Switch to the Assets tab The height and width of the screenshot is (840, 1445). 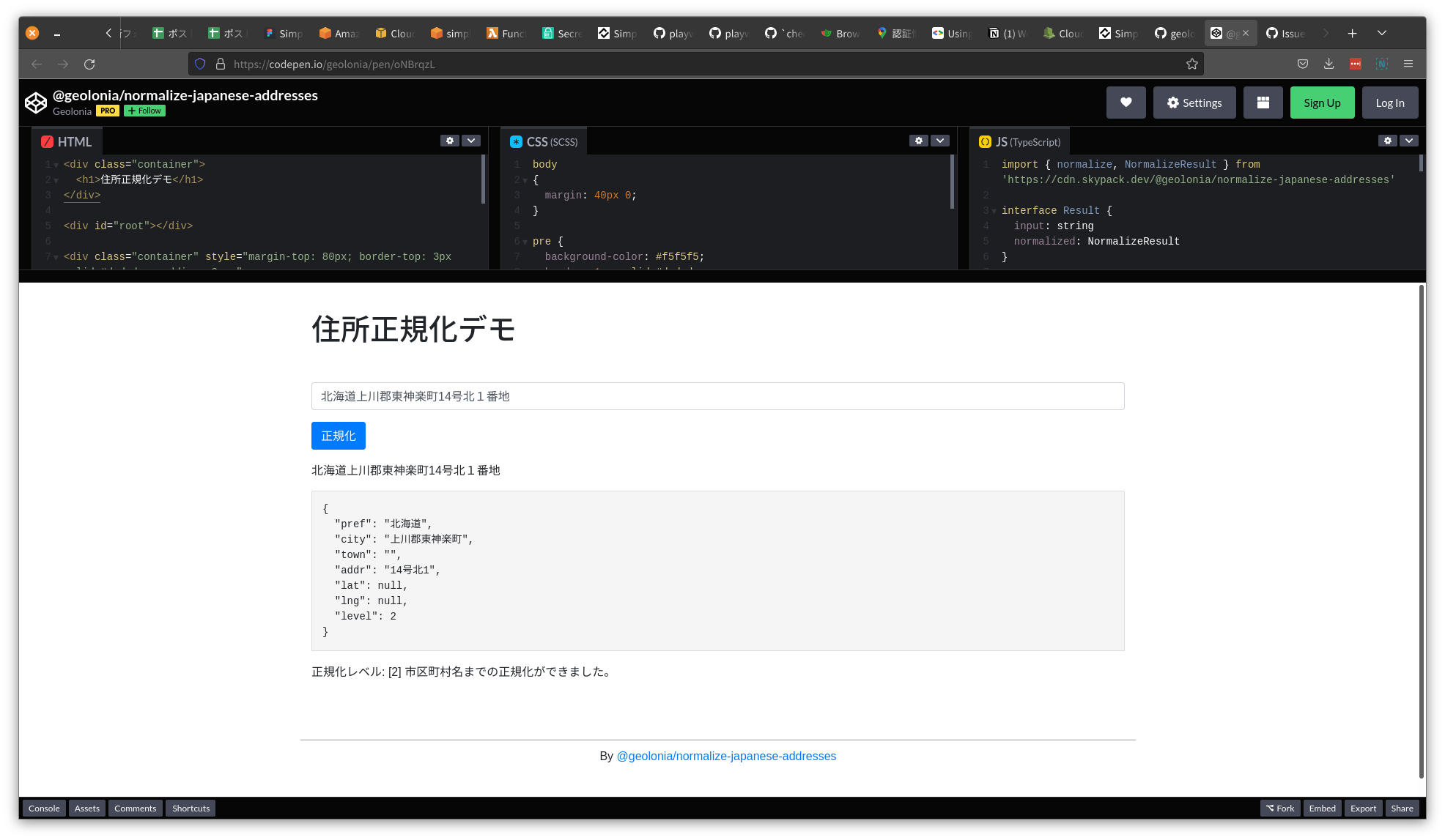[x=86, y=808]
